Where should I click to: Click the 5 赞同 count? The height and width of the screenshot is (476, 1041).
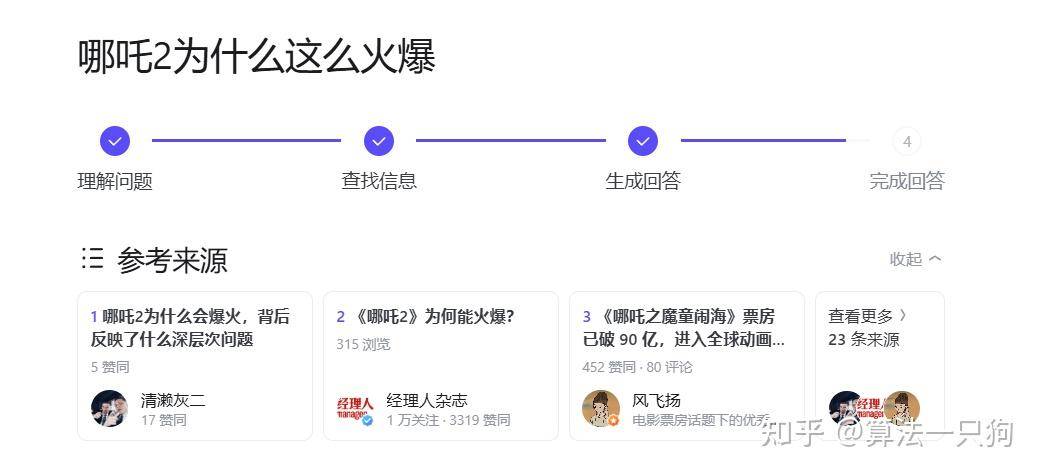click(110, 367)
